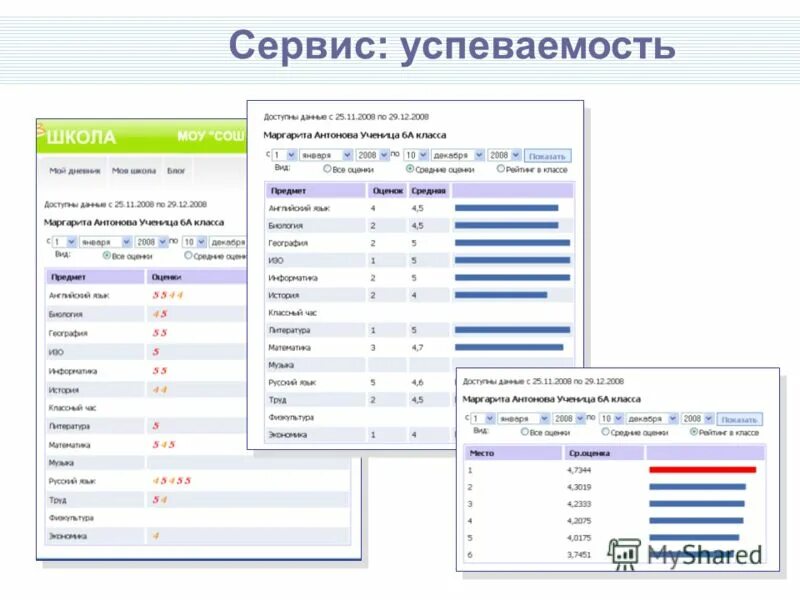Select Все оценки radio in left window
Viewport: 800px width, 600px height.
coord(107,255)
